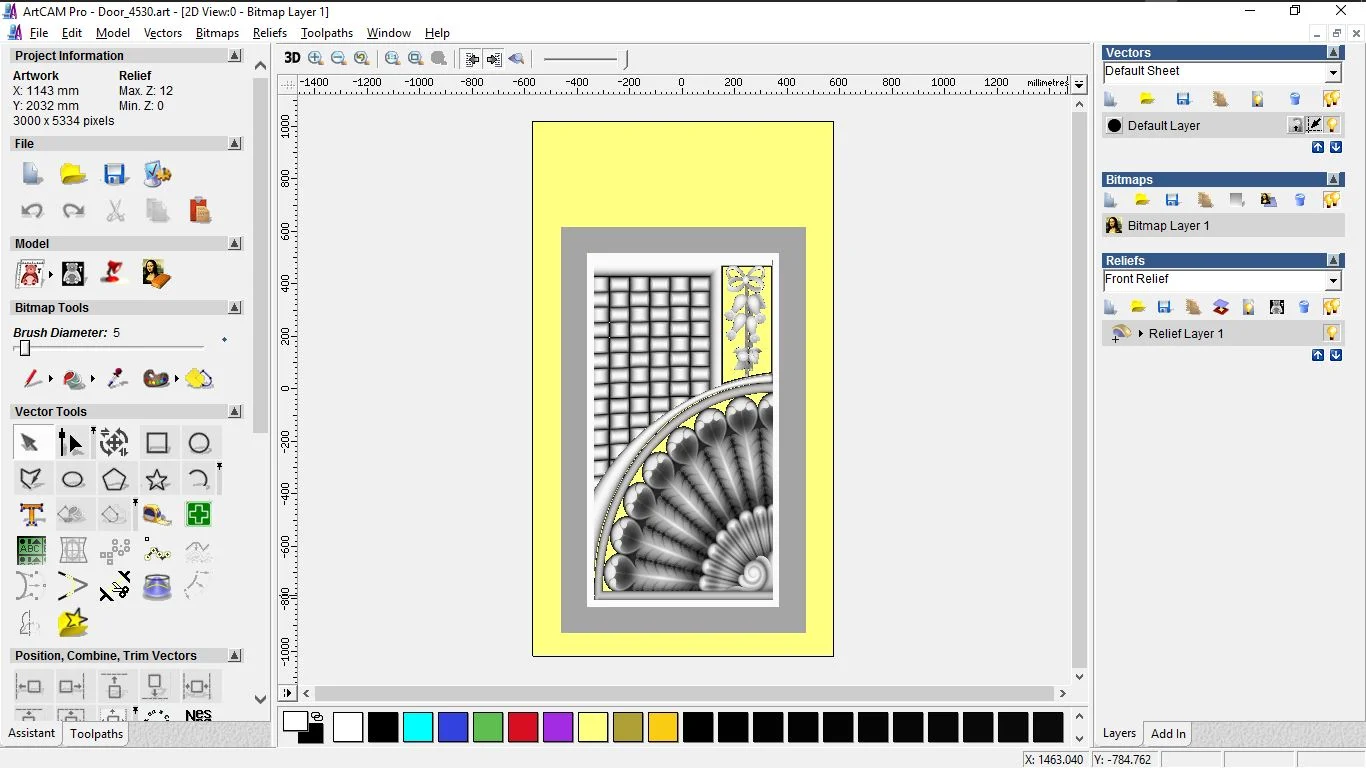
Task: Toggle visibility bulb for Relief Layer 1
Action: point(1331,333)
